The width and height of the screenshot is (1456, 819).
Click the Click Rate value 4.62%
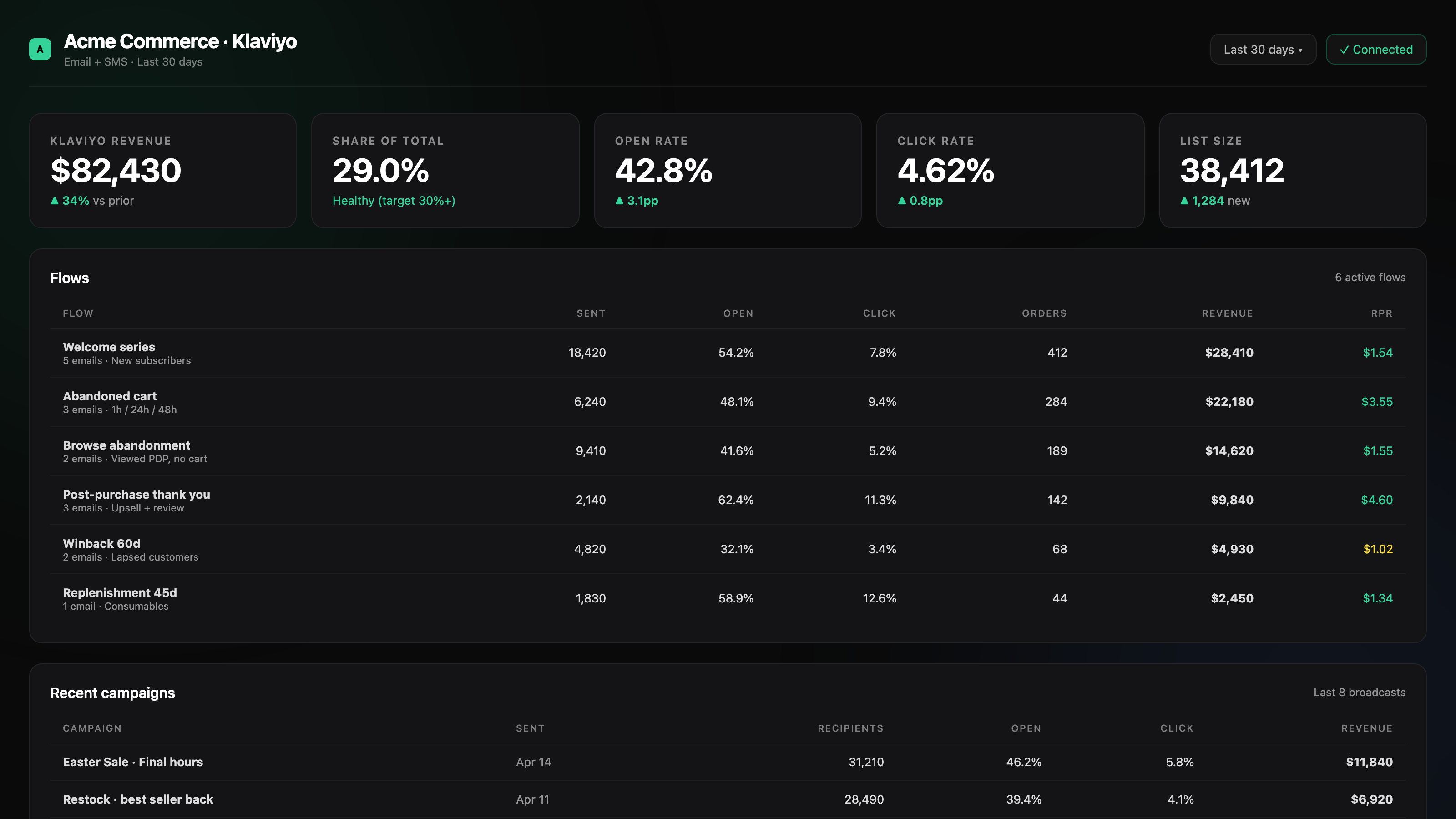click(x=945, y=171)
